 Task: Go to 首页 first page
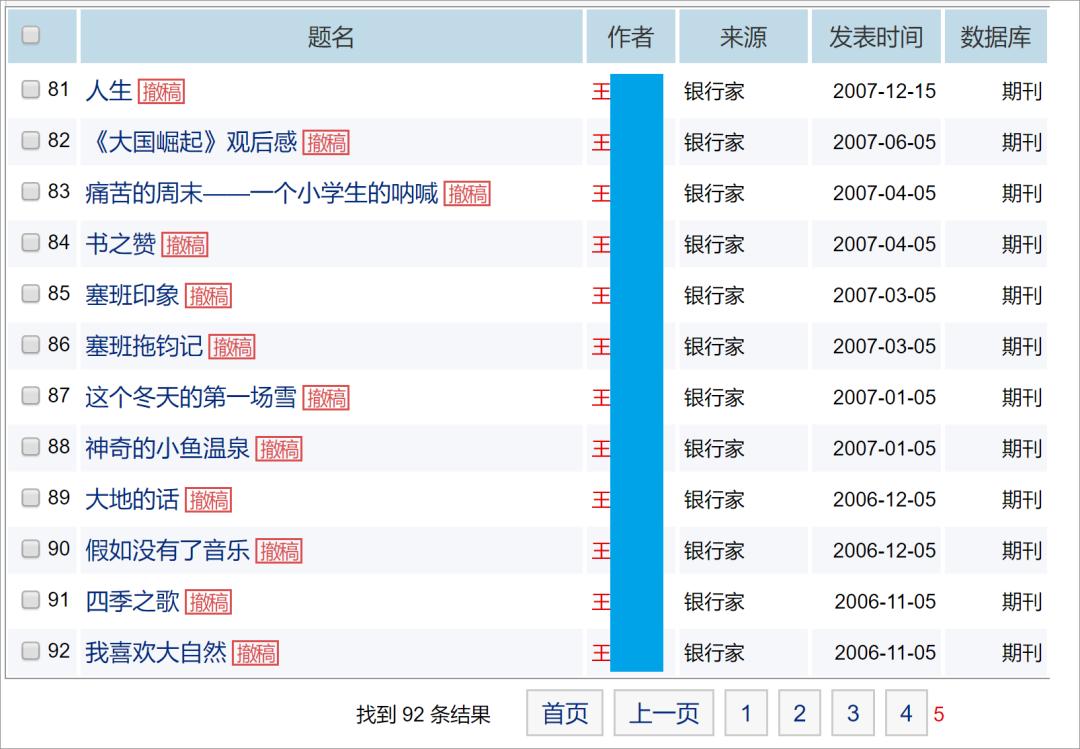coord(565,712)
